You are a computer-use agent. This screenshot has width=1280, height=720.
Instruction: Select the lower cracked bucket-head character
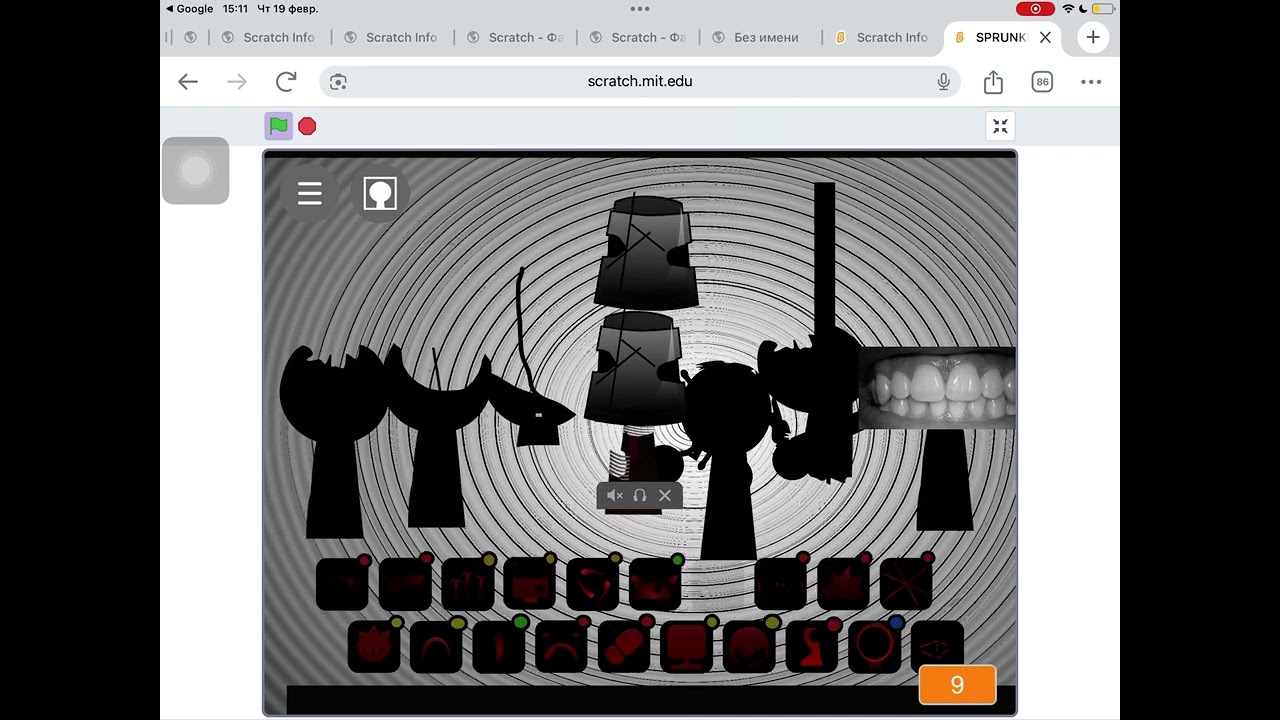pos(635,367)
